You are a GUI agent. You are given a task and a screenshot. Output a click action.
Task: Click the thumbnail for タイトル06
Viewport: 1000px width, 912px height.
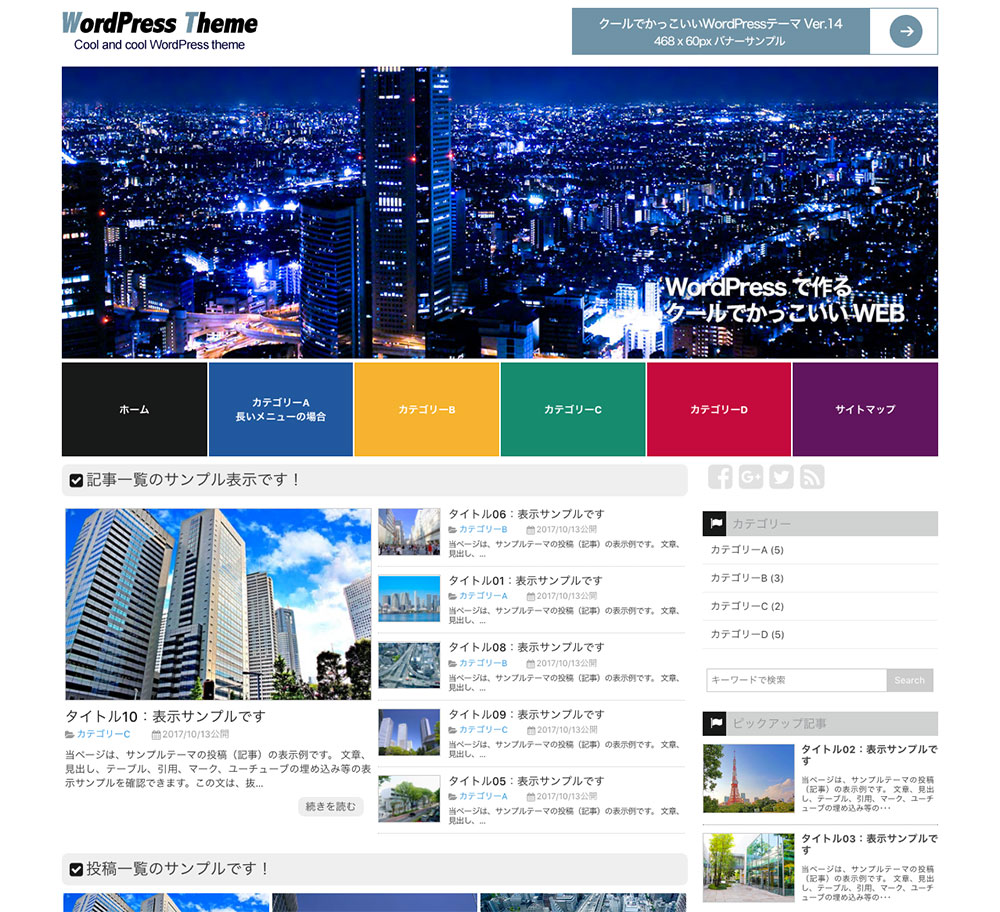[x=409, y=531]
